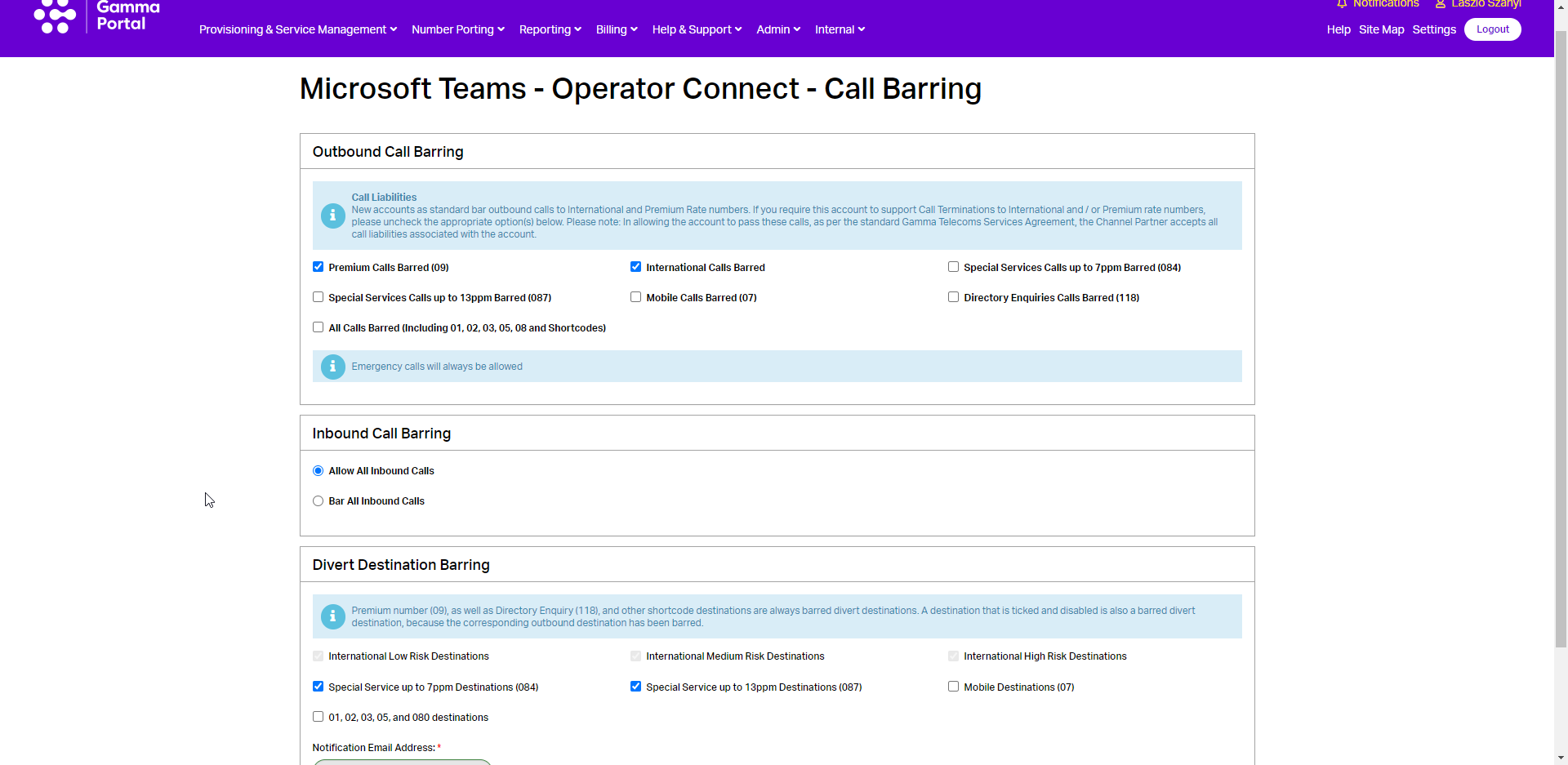Screen dimensions: 1568x765
Task: Click the Call Liabilities title text
Action: [384, 198]
